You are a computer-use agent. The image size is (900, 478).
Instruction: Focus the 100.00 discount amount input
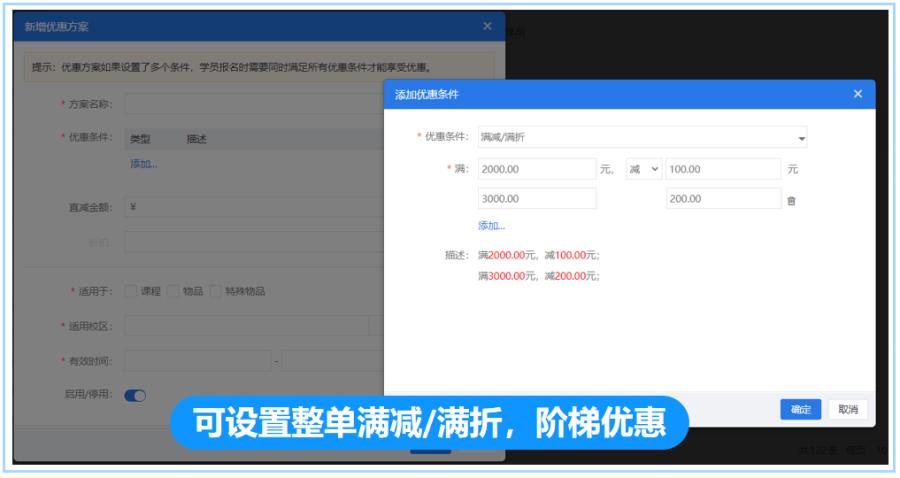pos(723,169)
